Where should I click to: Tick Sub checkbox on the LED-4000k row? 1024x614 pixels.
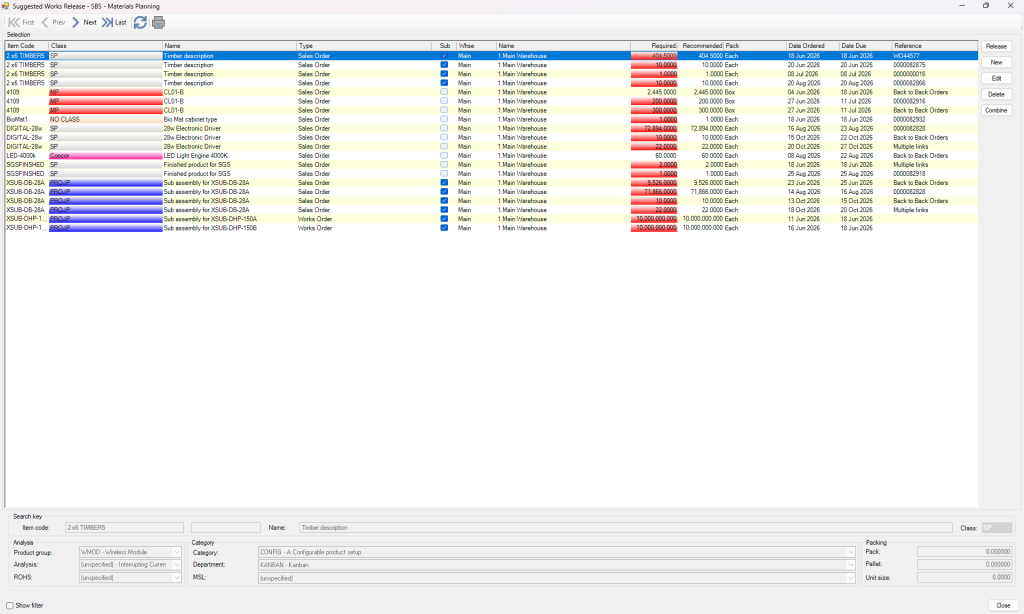coord(444,155)
